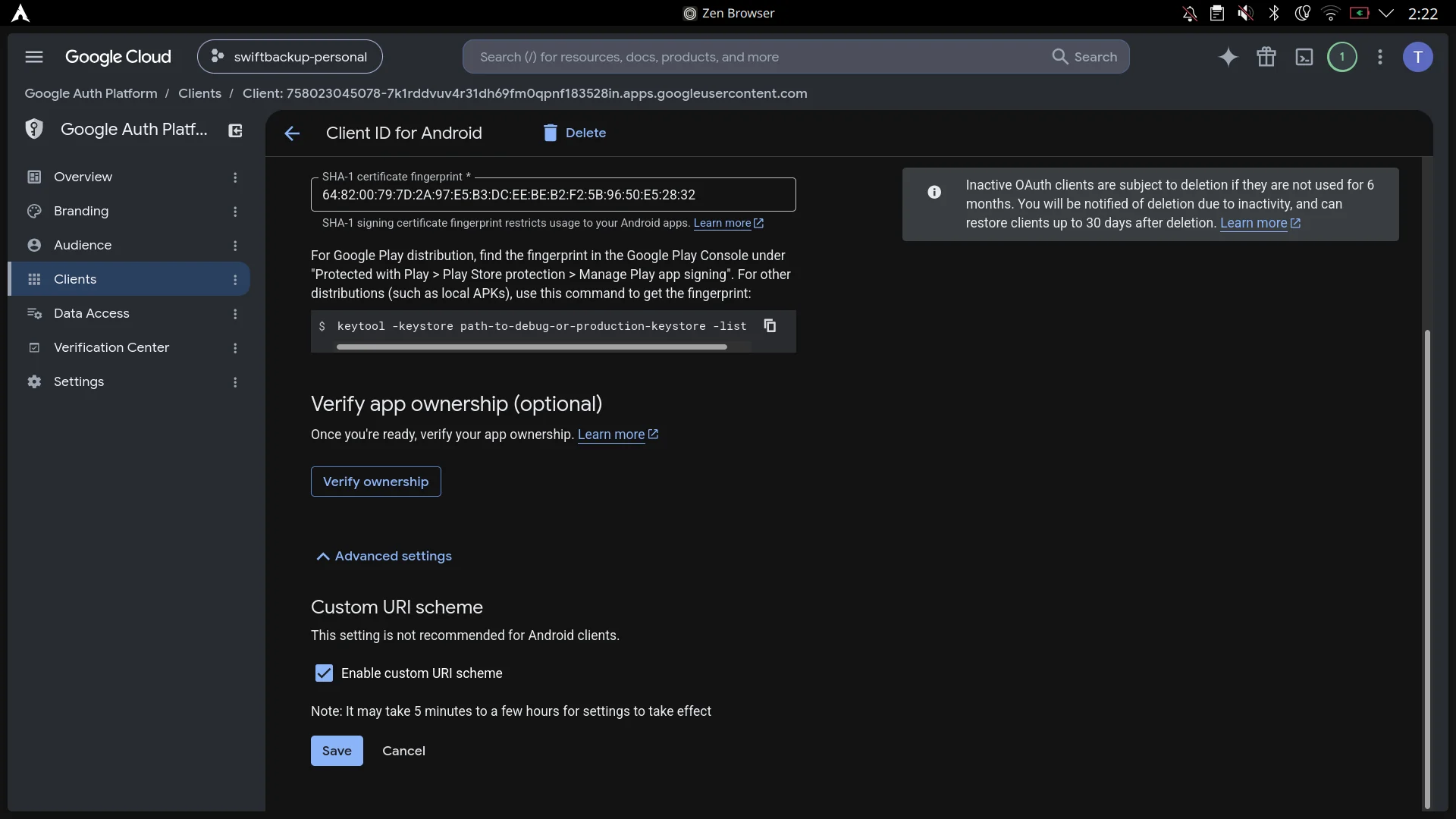Click Clients breadcrumb link

tap(199, 93)
